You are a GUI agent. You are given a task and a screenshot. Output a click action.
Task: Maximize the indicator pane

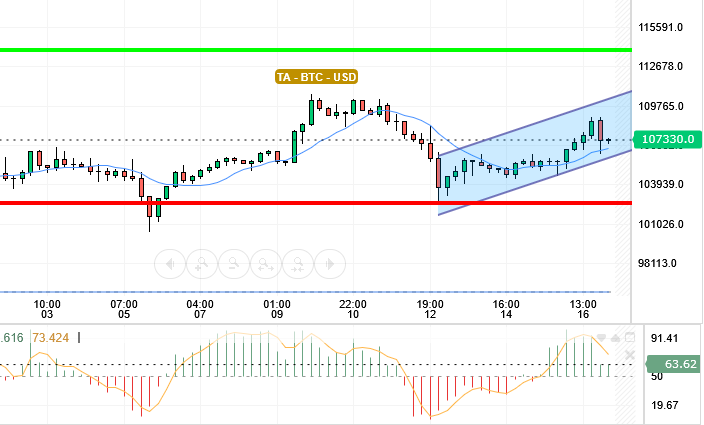click(630, 337)
